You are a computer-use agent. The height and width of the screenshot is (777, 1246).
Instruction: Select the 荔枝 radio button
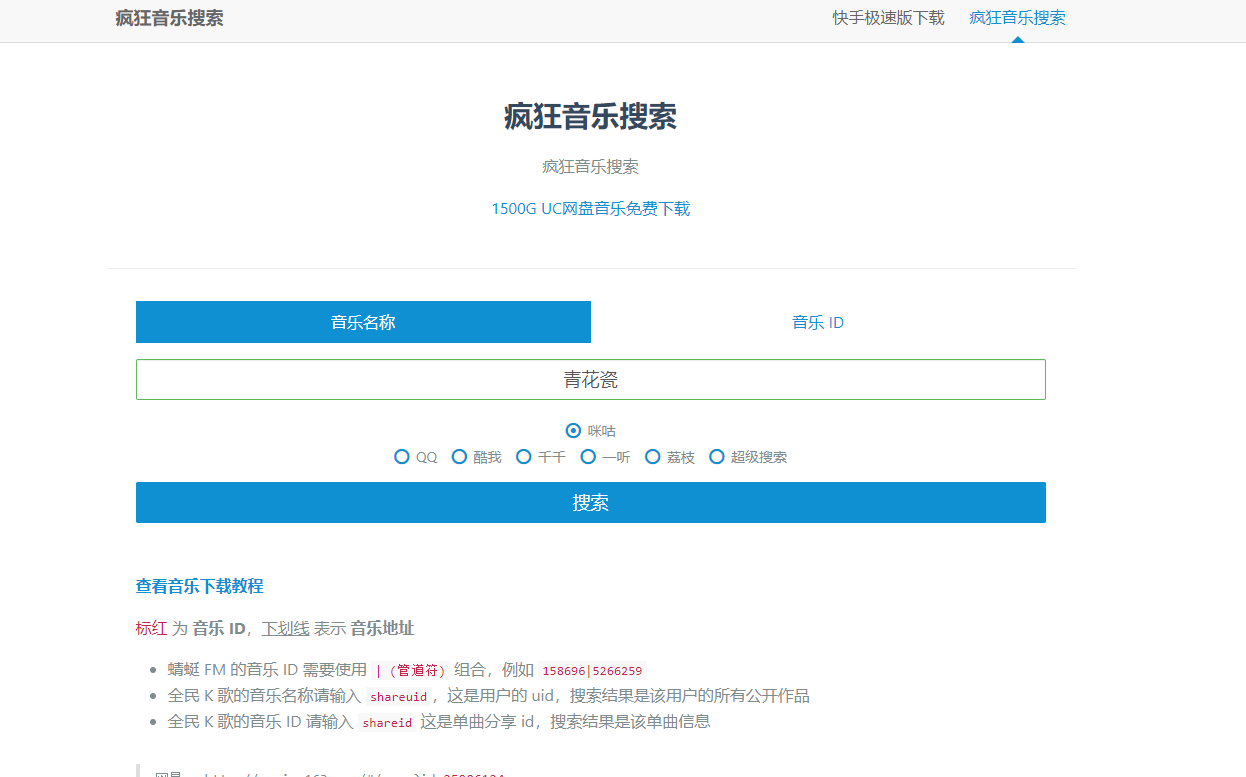tap(652, 456)
